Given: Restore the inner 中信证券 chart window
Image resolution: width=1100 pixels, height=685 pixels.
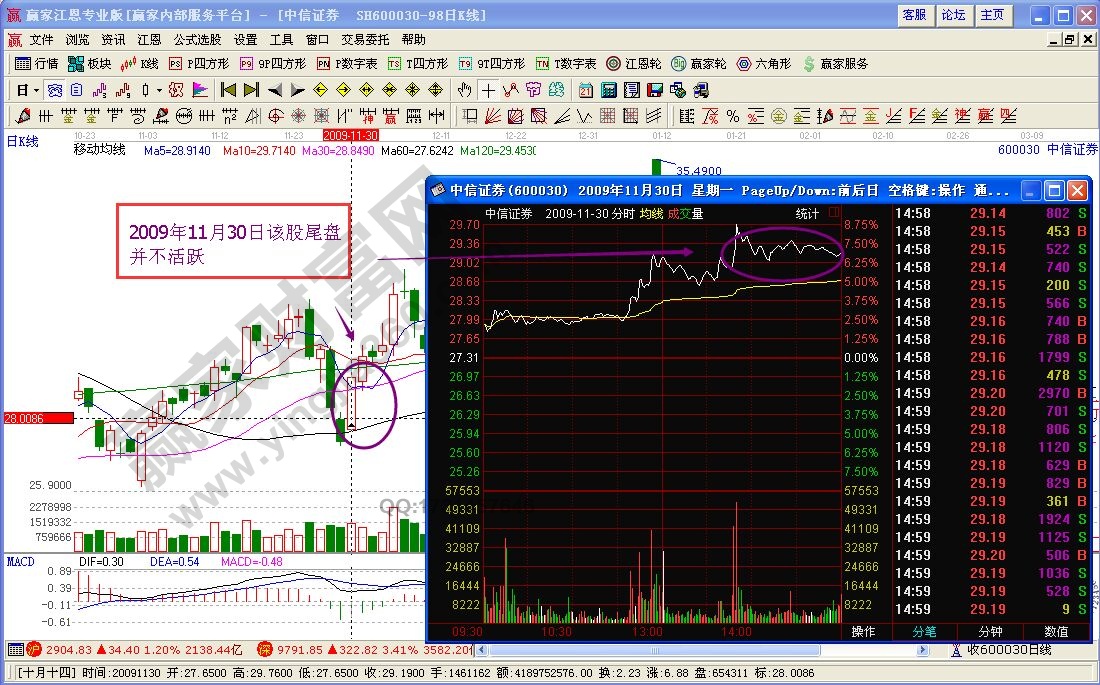Looking at the screenshot, I should (x=1070, y=40).
